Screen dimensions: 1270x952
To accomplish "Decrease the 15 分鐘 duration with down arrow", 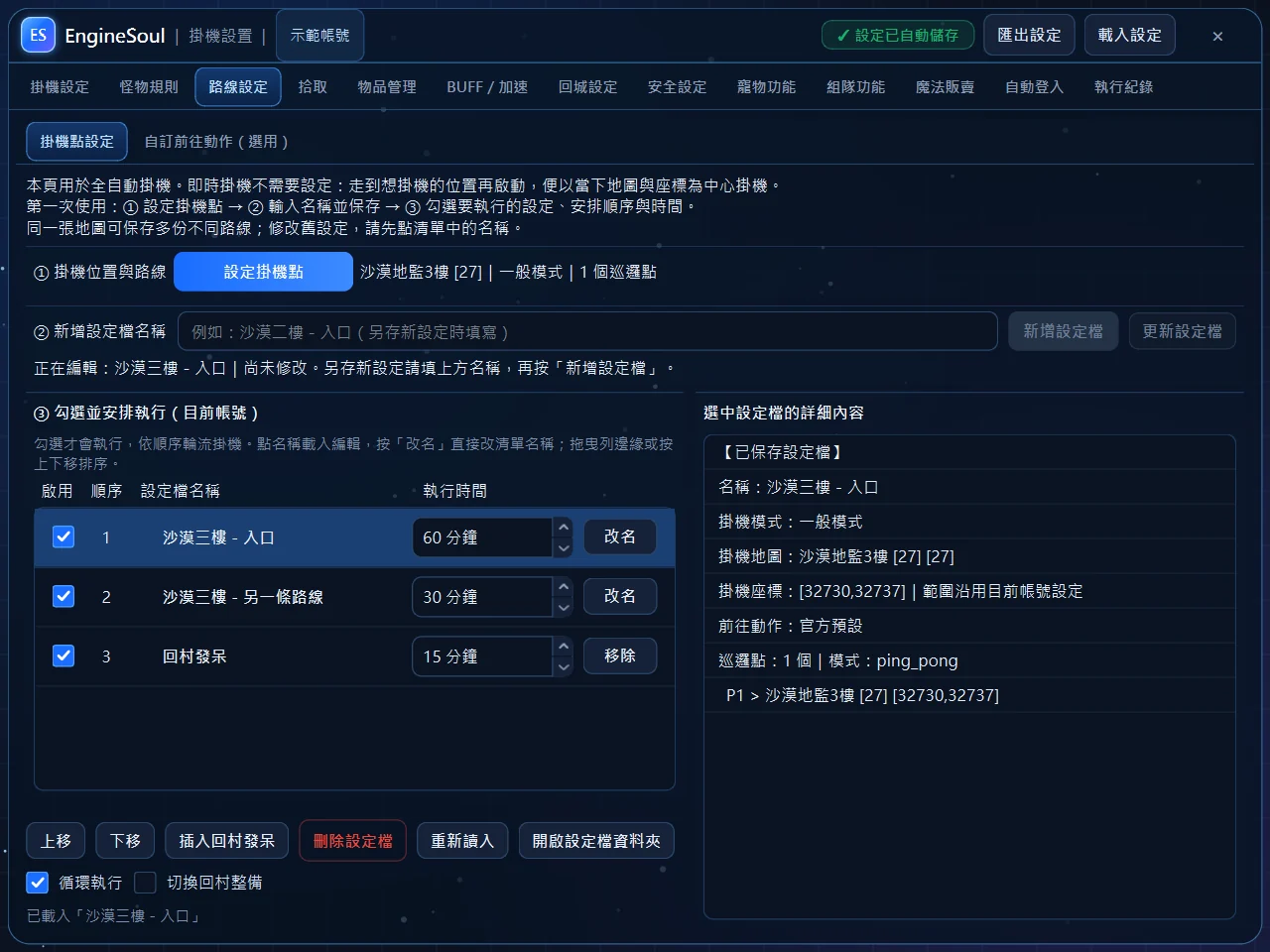I will click(564, 666).
